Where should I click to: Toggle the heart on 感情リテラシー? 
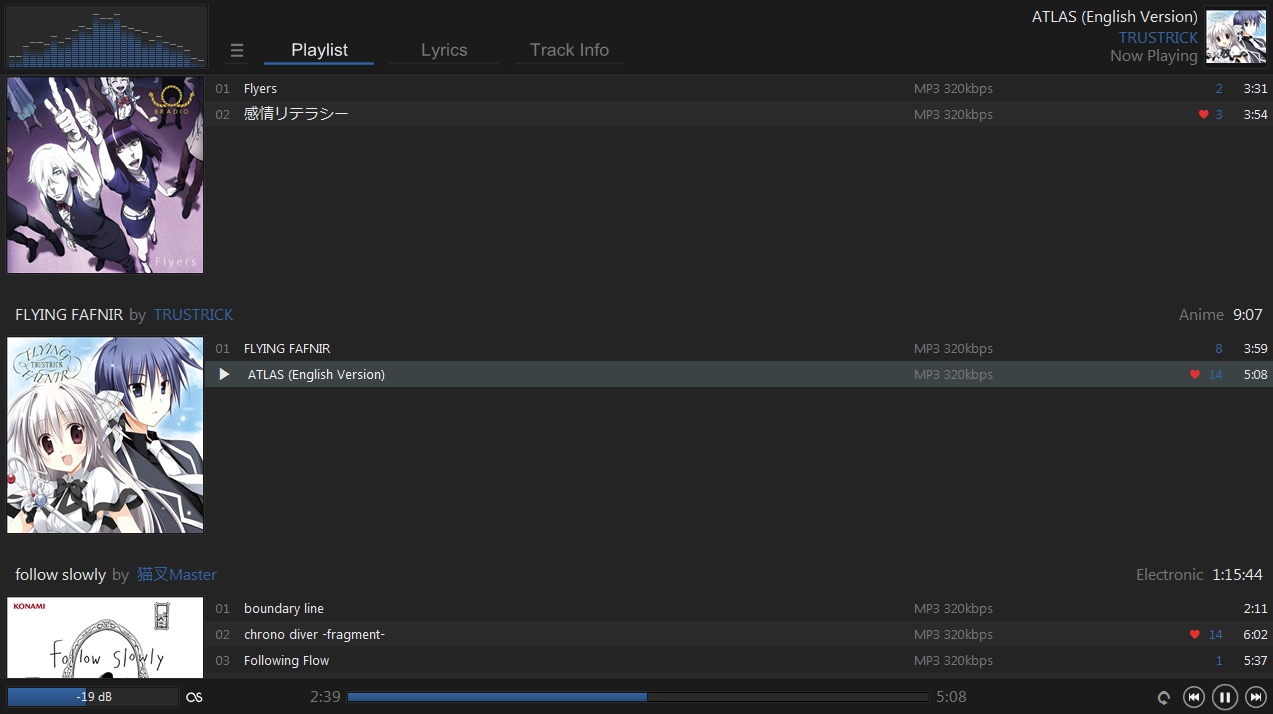(1204, 115)
